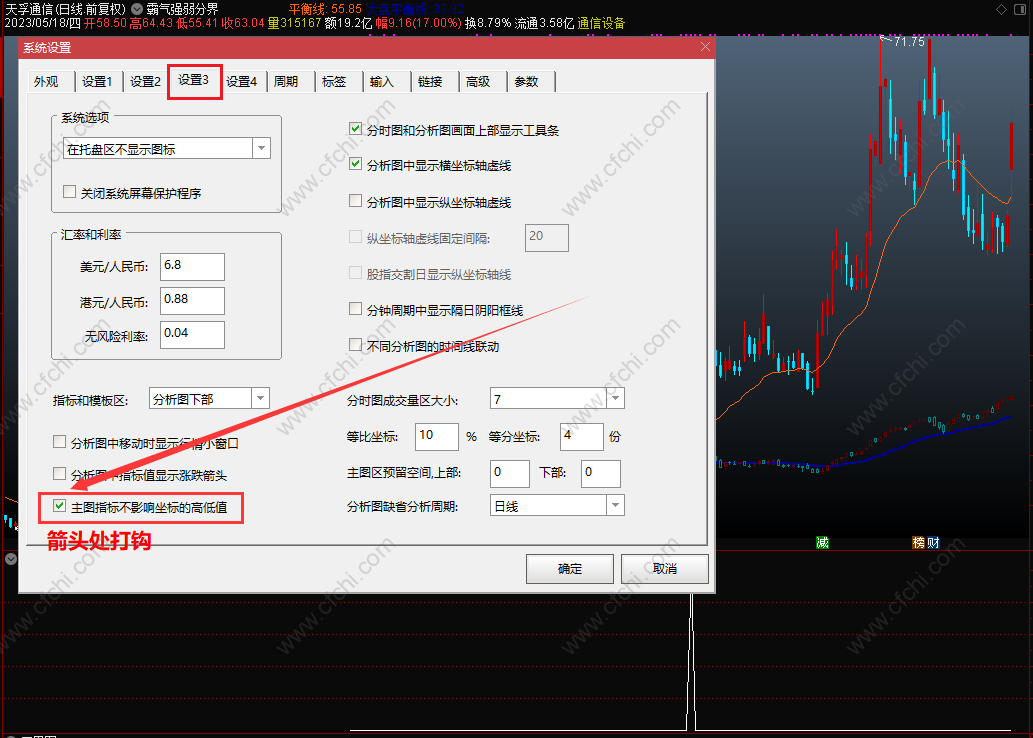
Task: Go to the 输入 tab
Action: pyautogui.click(x=381, y=82)
